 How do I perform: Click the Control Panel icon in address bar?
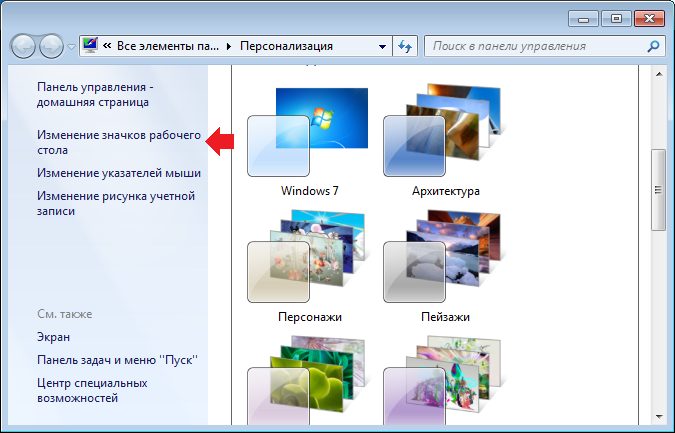[90, 46]
